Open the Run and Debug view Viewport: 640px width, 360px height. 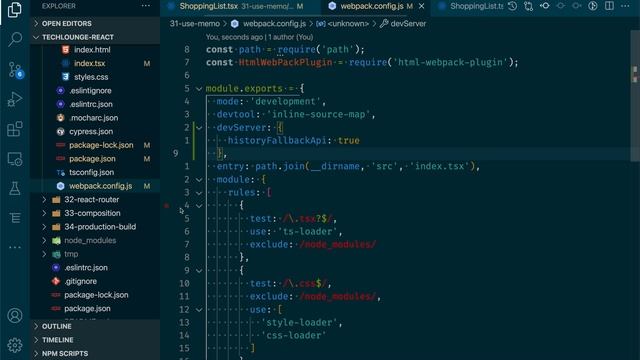(15, 99)
